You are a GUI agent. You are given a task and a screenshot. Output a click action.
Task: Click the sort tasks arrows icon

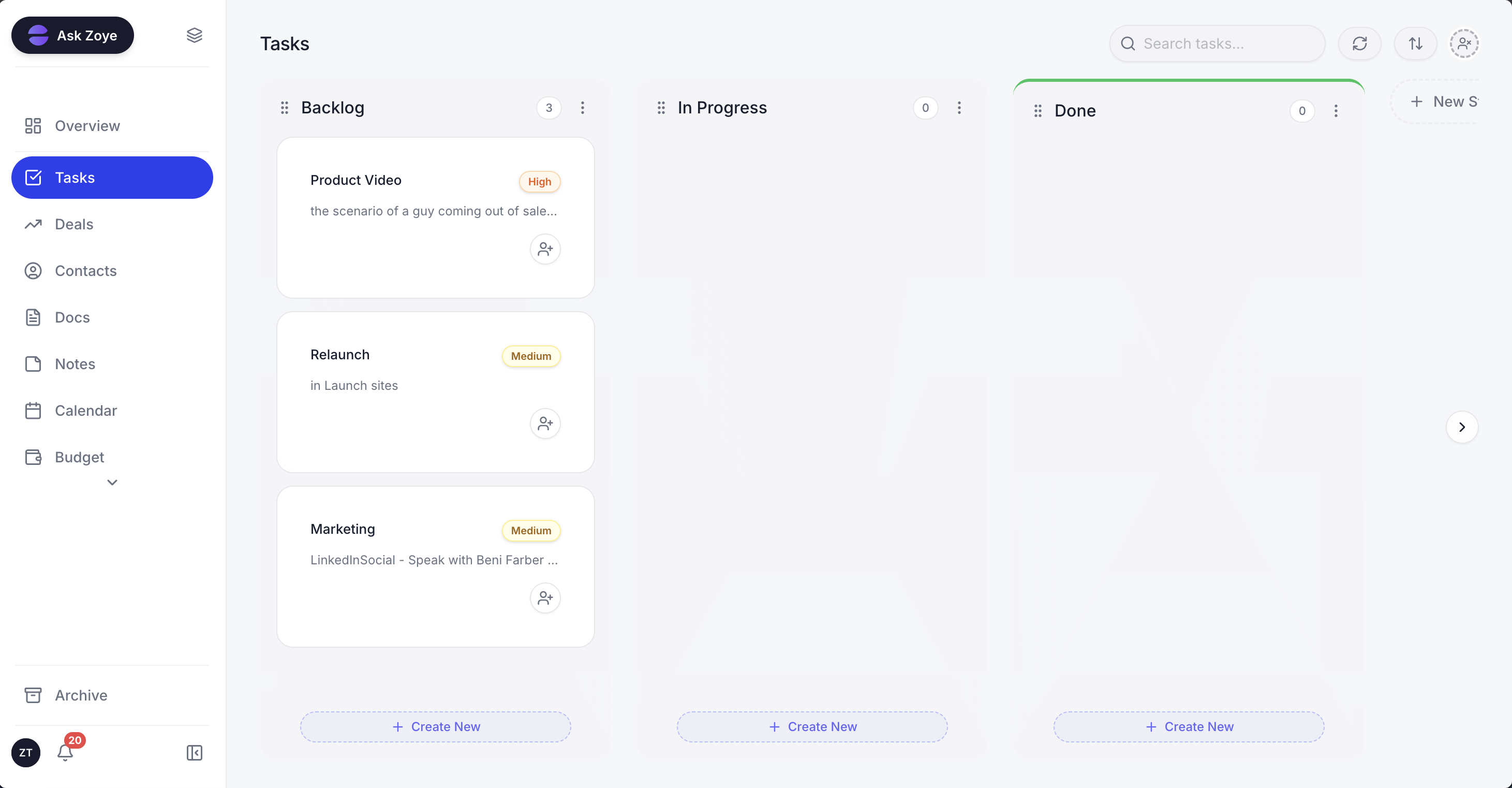coord(1415,43)
